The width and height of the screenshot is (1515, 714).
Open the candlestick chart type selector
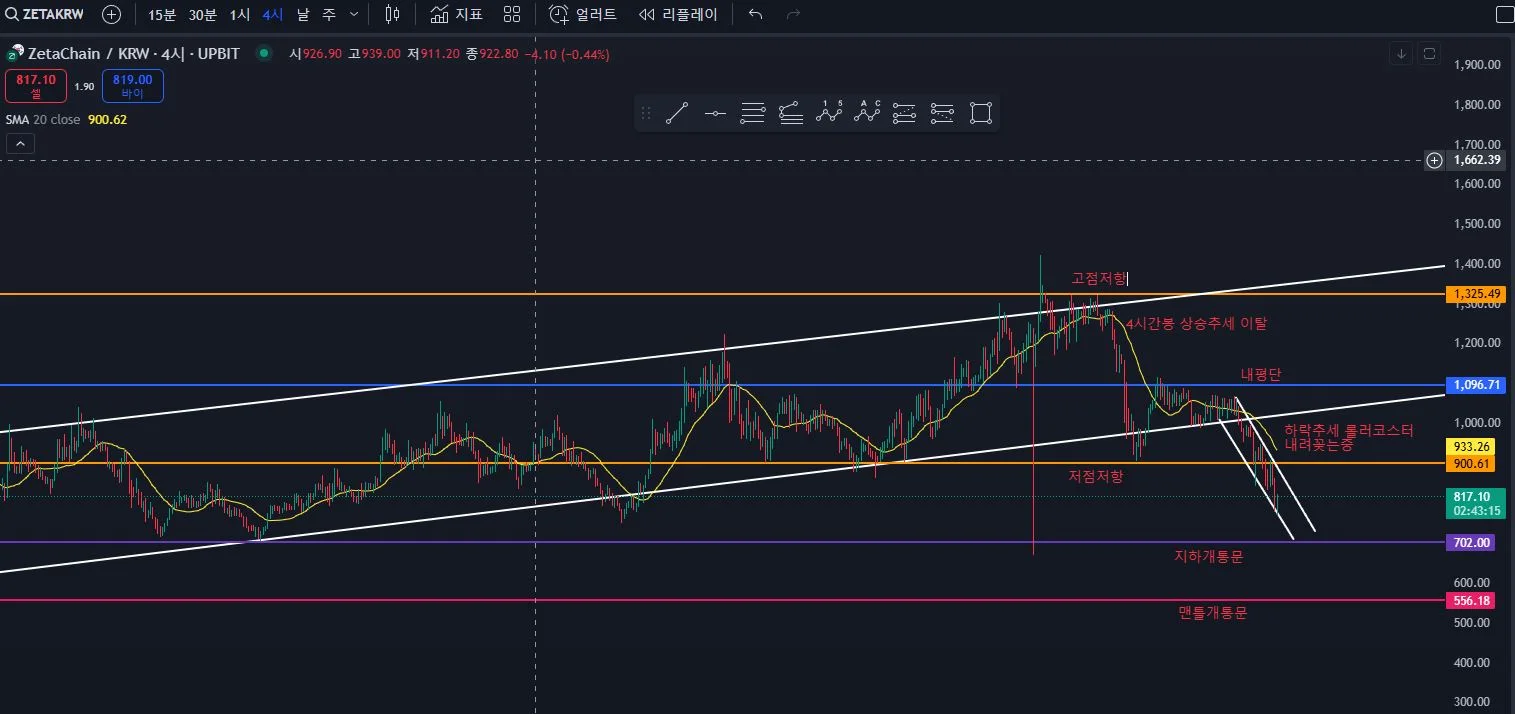[392, 15]
